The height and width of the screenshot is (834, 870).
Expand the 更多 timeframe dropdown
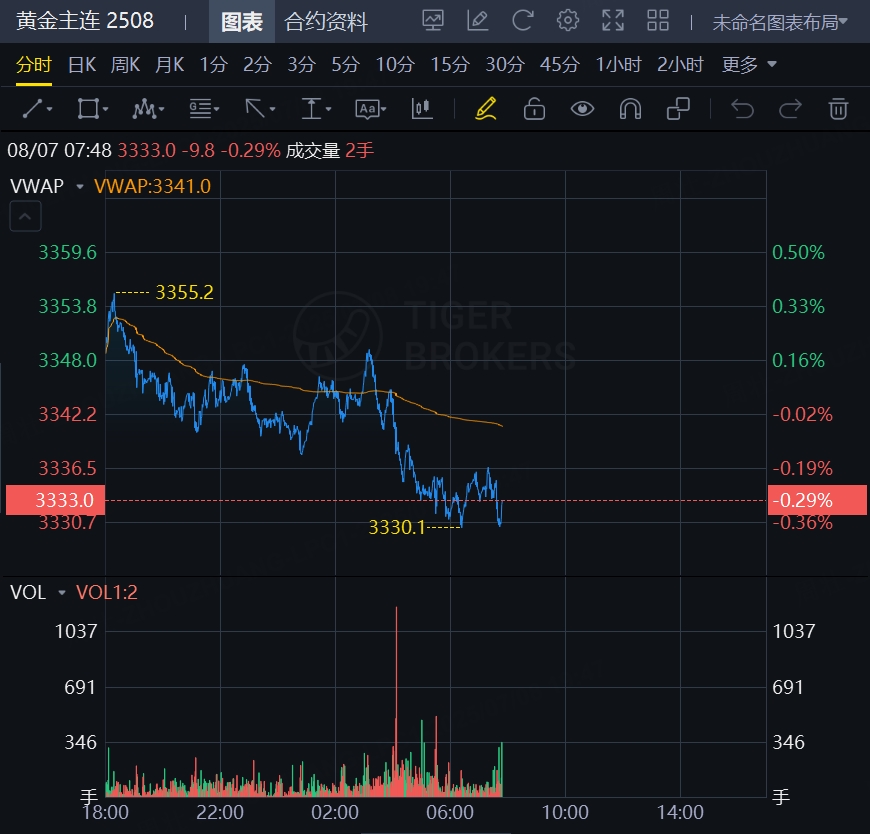tap(748, 65)
